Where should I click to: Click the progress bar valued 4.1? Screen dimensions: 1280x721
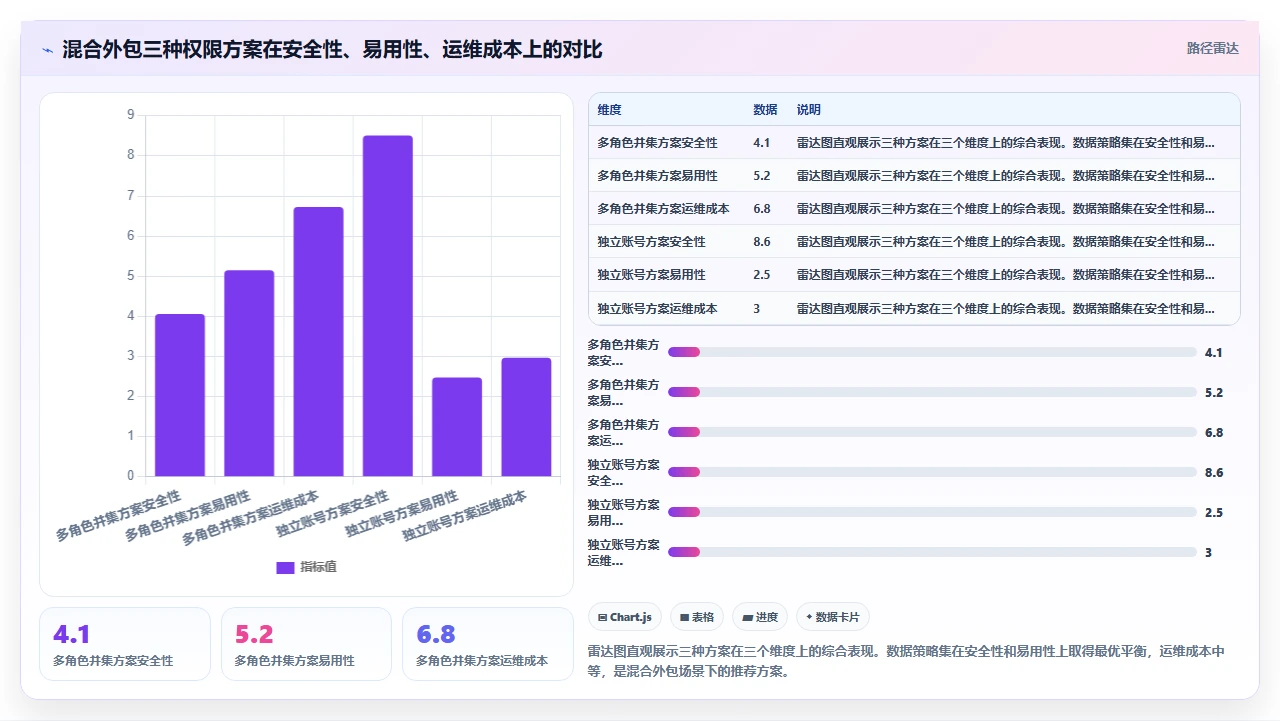coord(932,352)
